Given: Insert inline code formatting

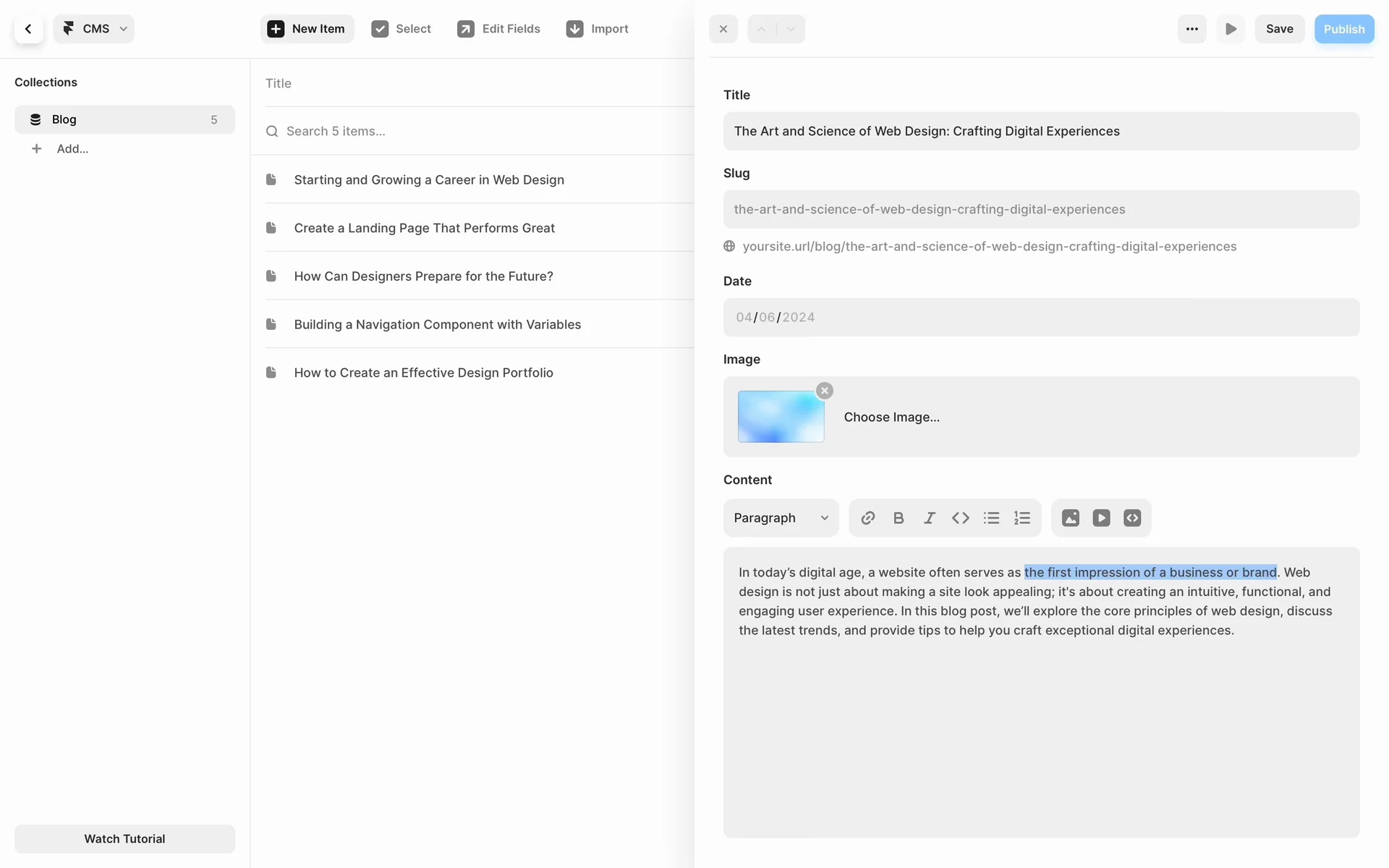Looking at the screenshot, I should [960, 518].
